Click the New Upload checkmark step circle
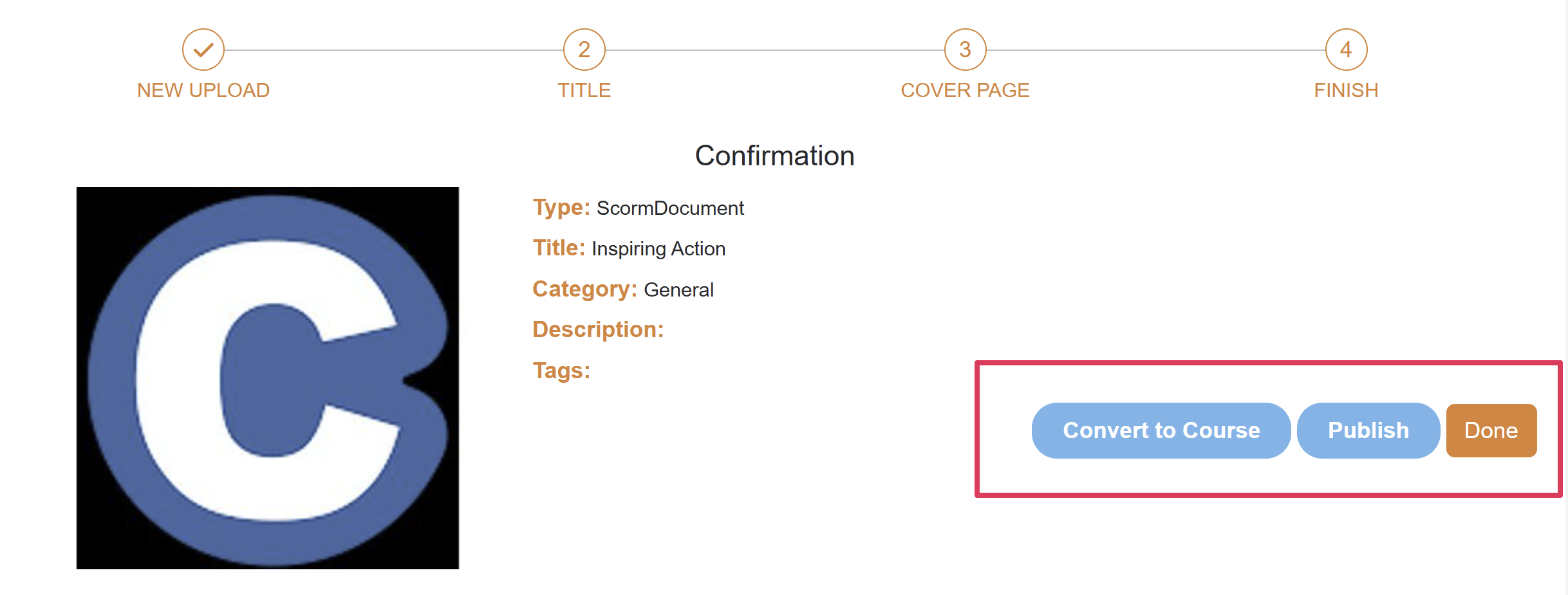The height and width of the screenshot is (595, 1568). pos(203,50)
